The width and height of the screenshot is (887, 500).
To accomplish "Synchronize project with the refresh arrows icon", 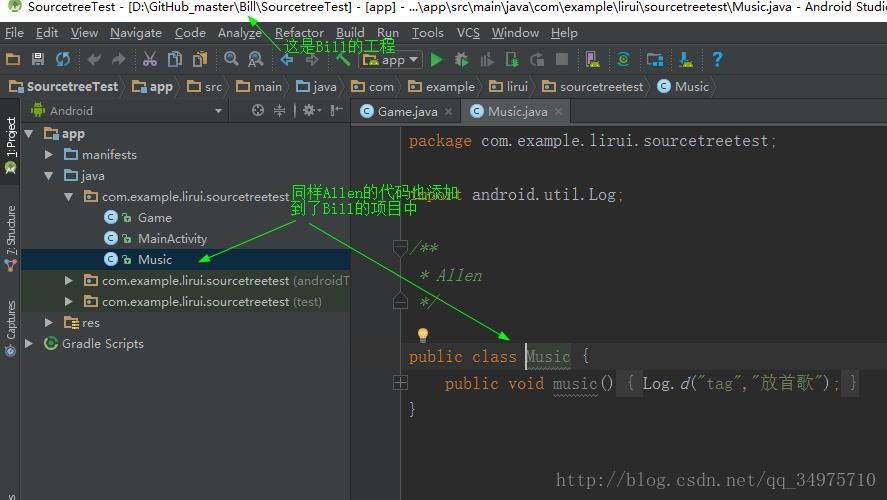I will (x=63, y=59).
